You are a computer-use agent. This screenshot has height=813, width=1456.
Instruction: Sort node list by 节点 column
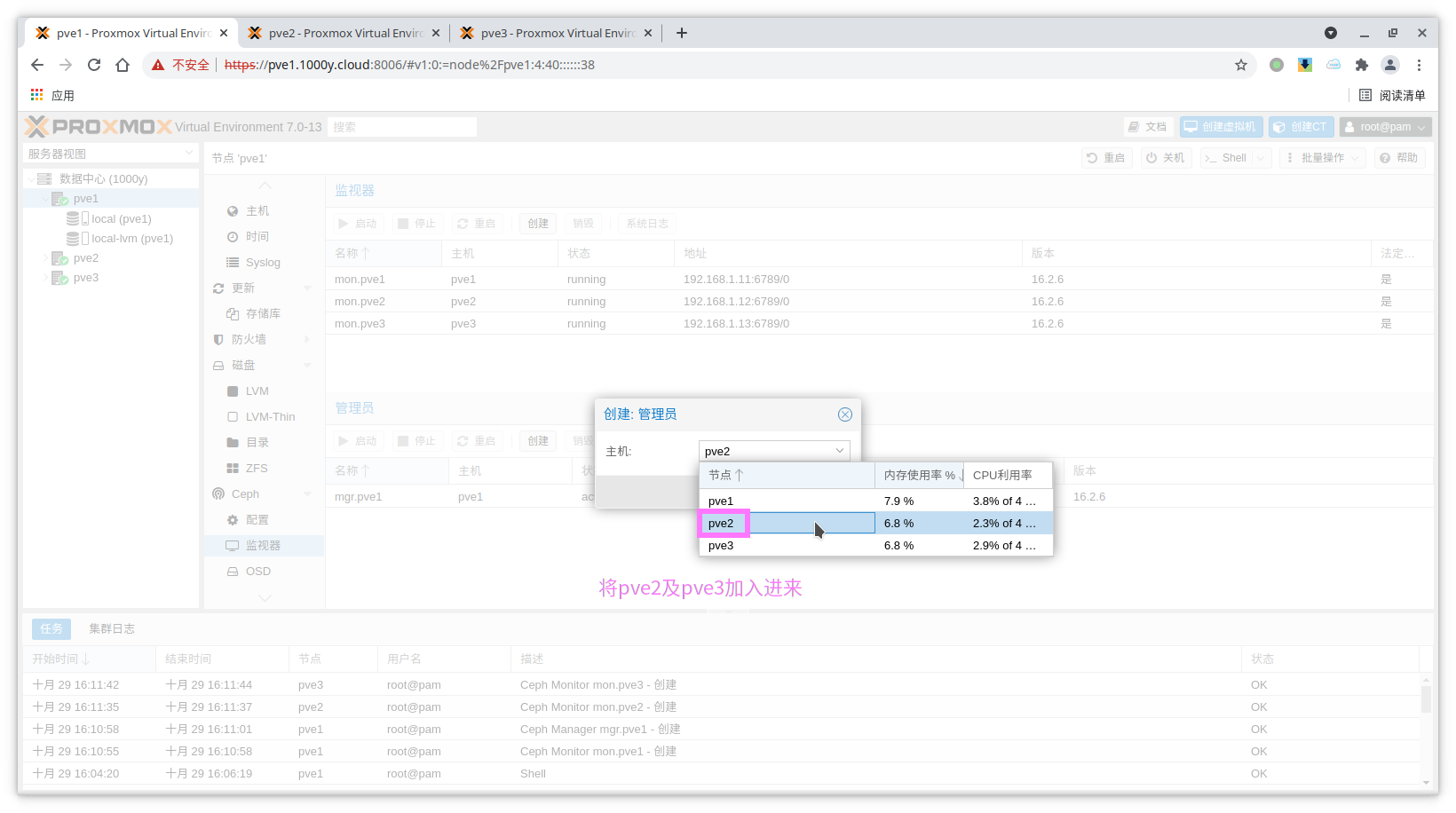pos(725,476)
